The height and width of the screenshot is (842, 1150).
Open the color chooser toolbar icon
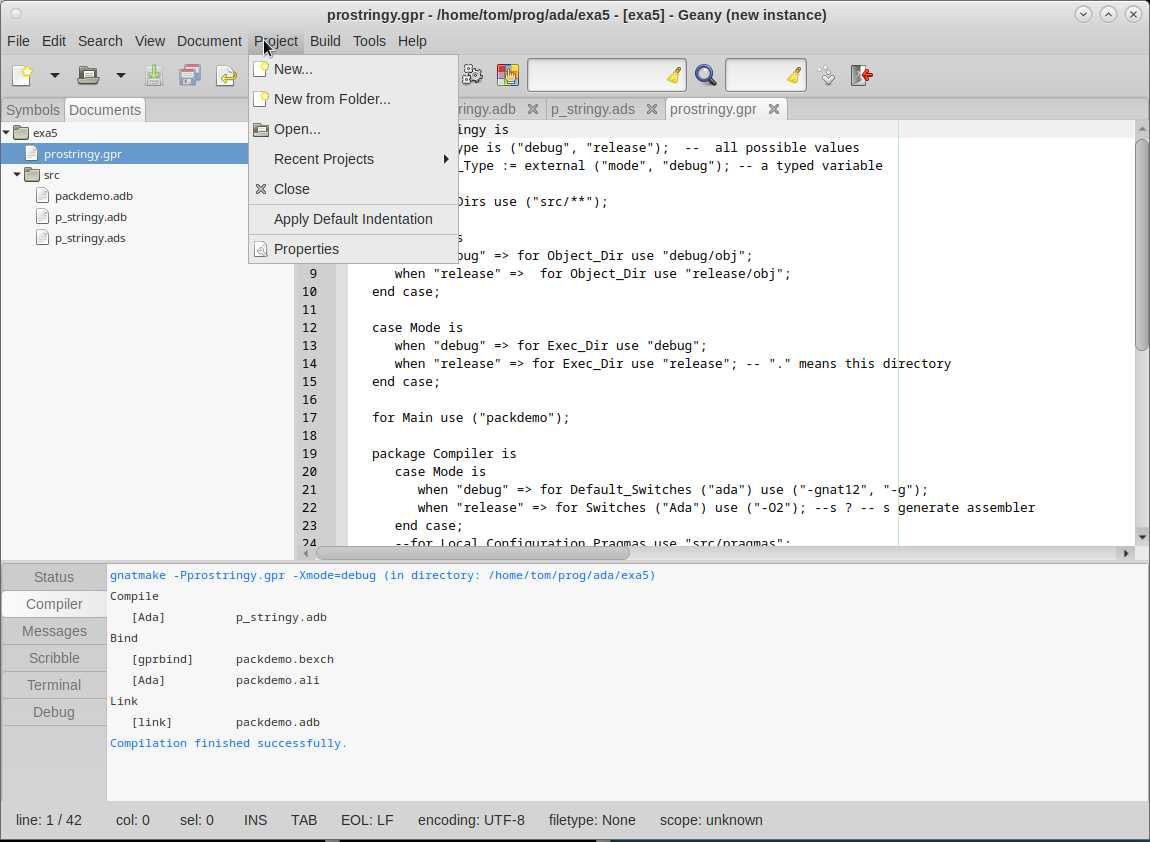(x=507, y=75)
